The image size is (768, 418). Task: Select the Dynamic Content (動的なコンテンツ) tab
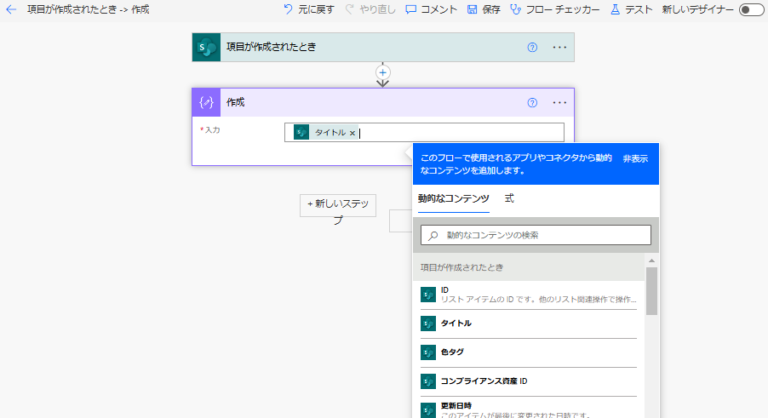[454, 199]
